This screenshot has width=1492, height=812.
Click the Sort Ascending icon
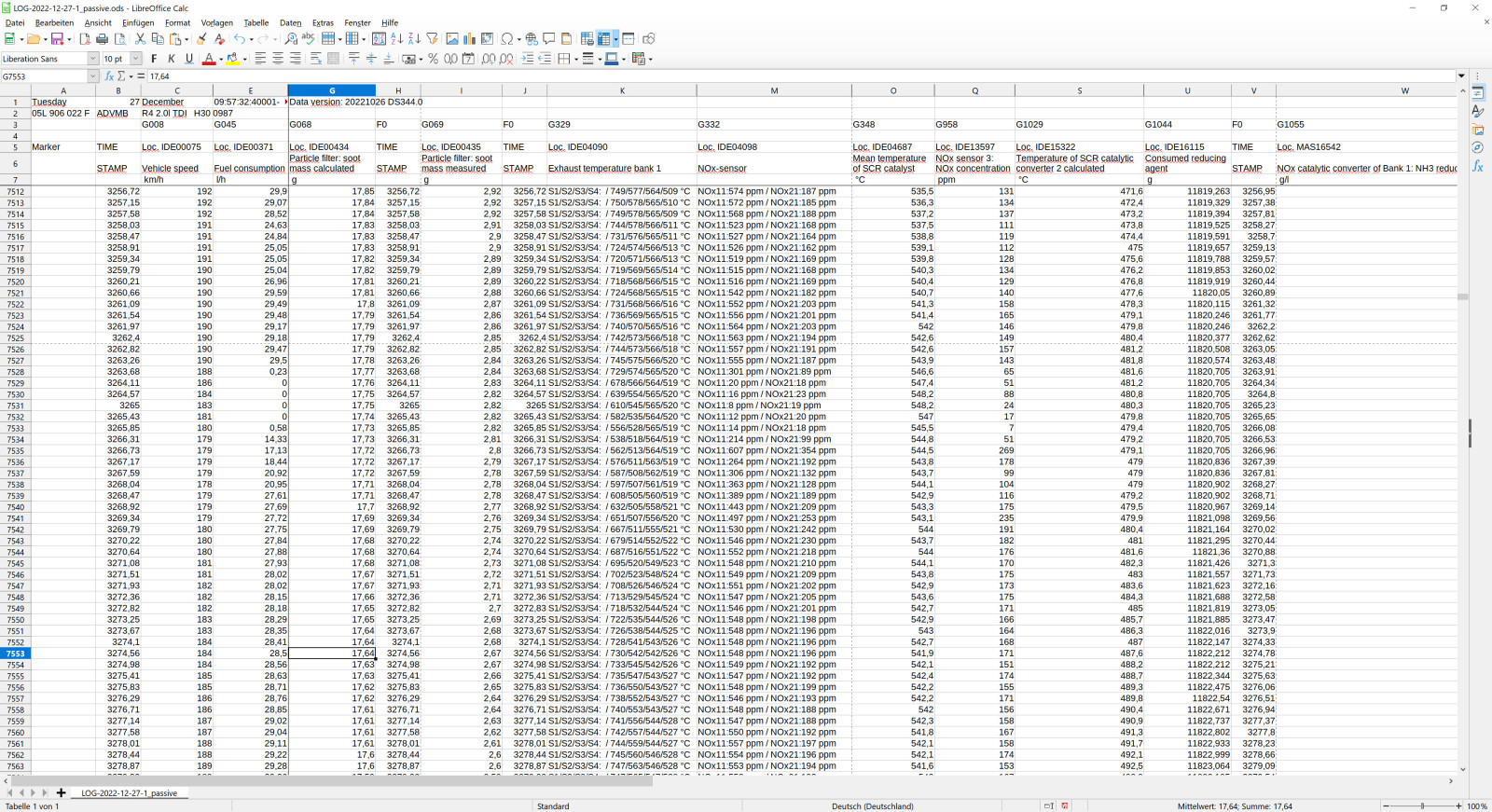[x=397, y=39]
